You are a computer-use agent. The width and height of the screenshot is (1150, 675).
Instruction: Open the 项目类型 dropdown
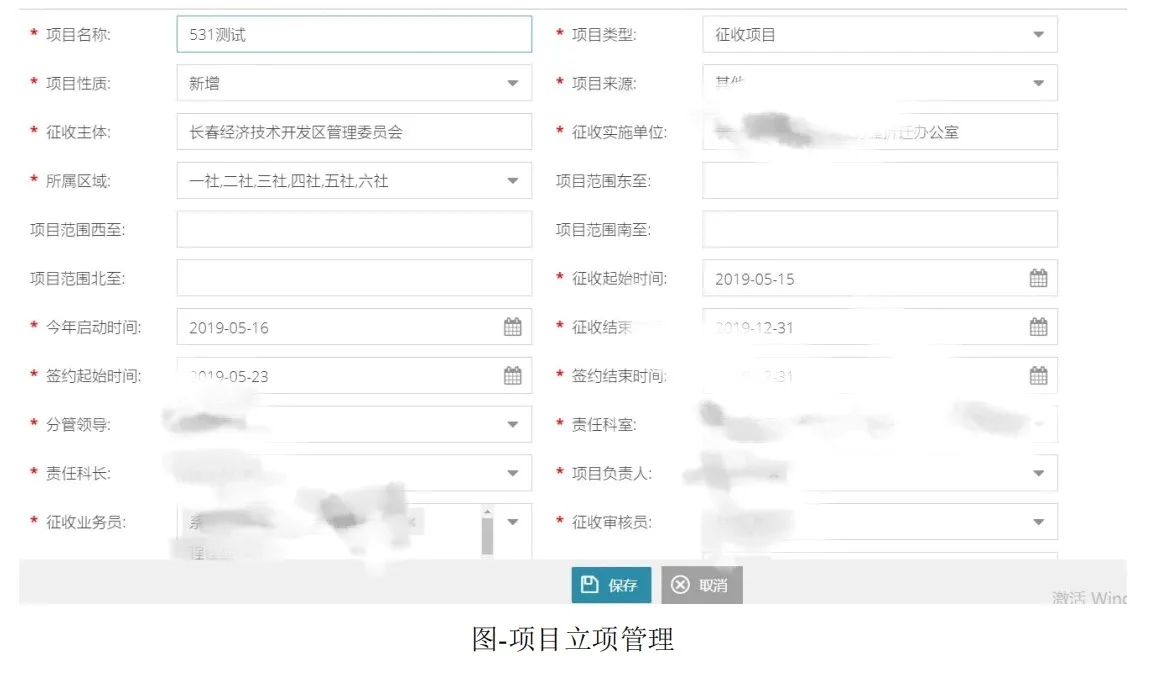1040,33
